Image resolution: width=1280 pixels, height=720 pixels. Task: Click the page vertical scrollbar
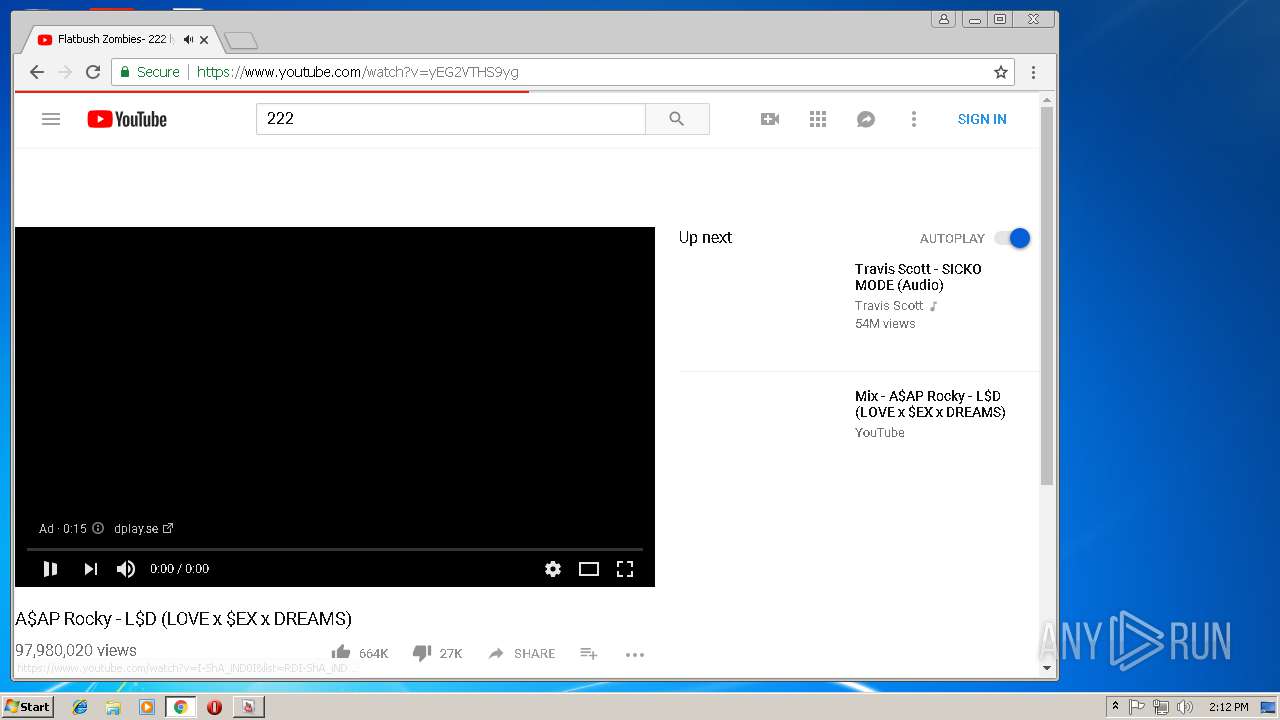point(1047,295)
